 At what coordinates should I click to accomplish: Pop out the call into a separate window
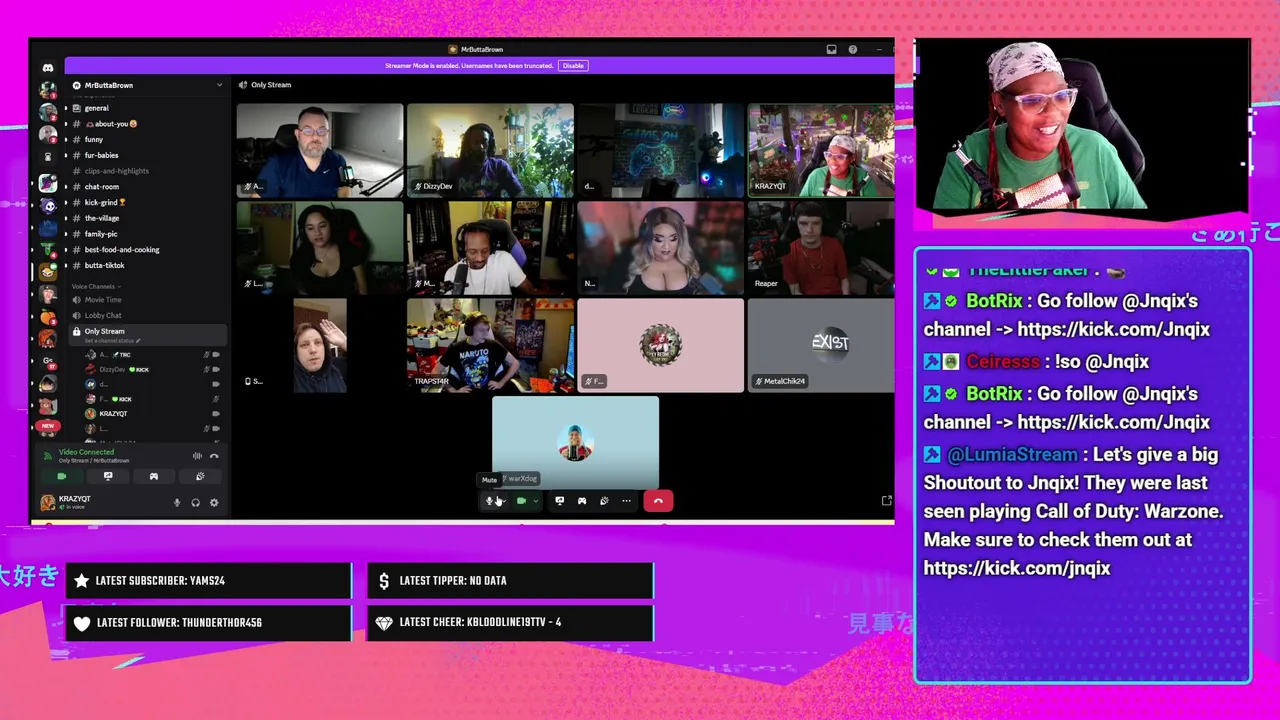coord(886,501)
